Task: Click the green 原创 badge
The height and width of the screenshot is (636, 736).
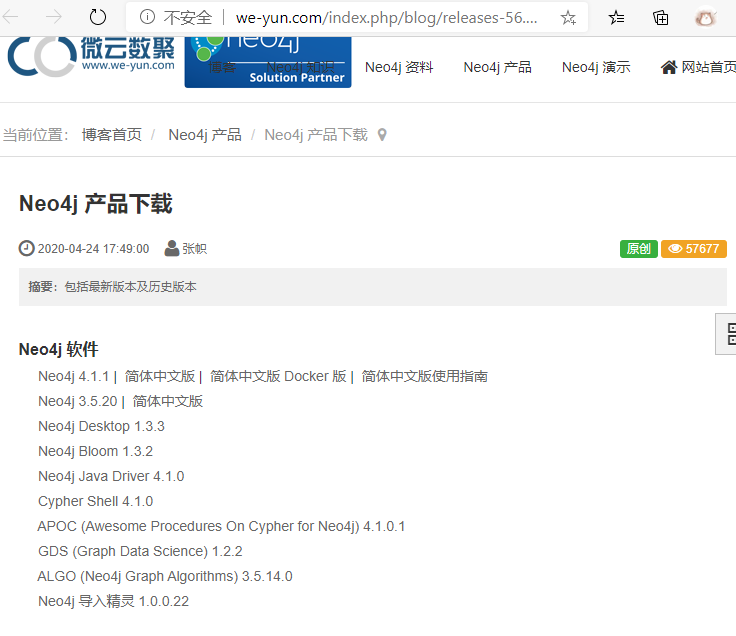Action: (x=638, y=249)
